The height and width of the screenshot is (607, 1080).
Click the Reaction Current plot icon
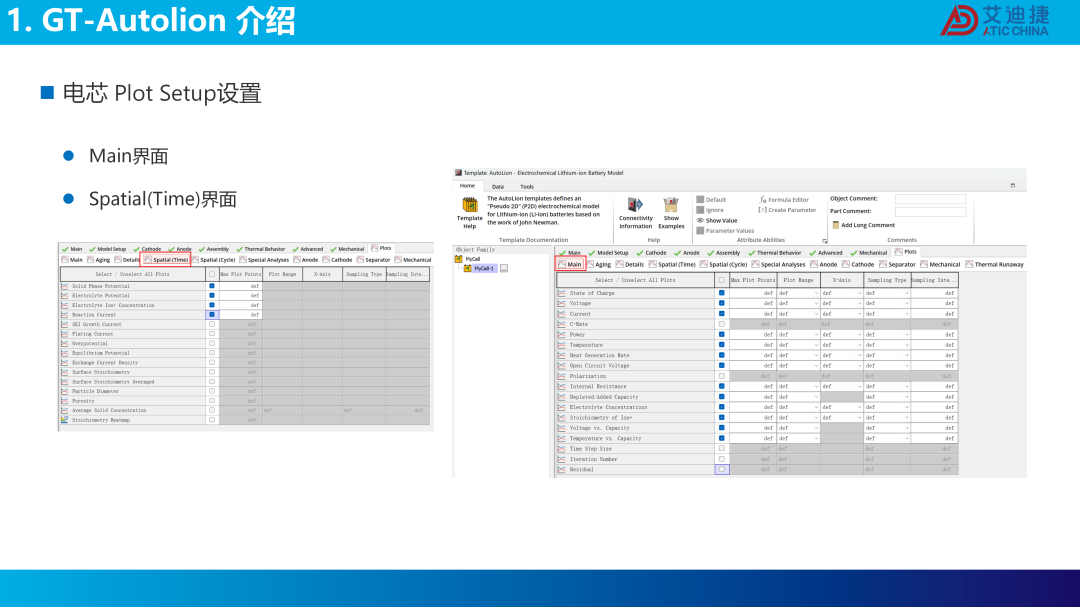point(65,314)
